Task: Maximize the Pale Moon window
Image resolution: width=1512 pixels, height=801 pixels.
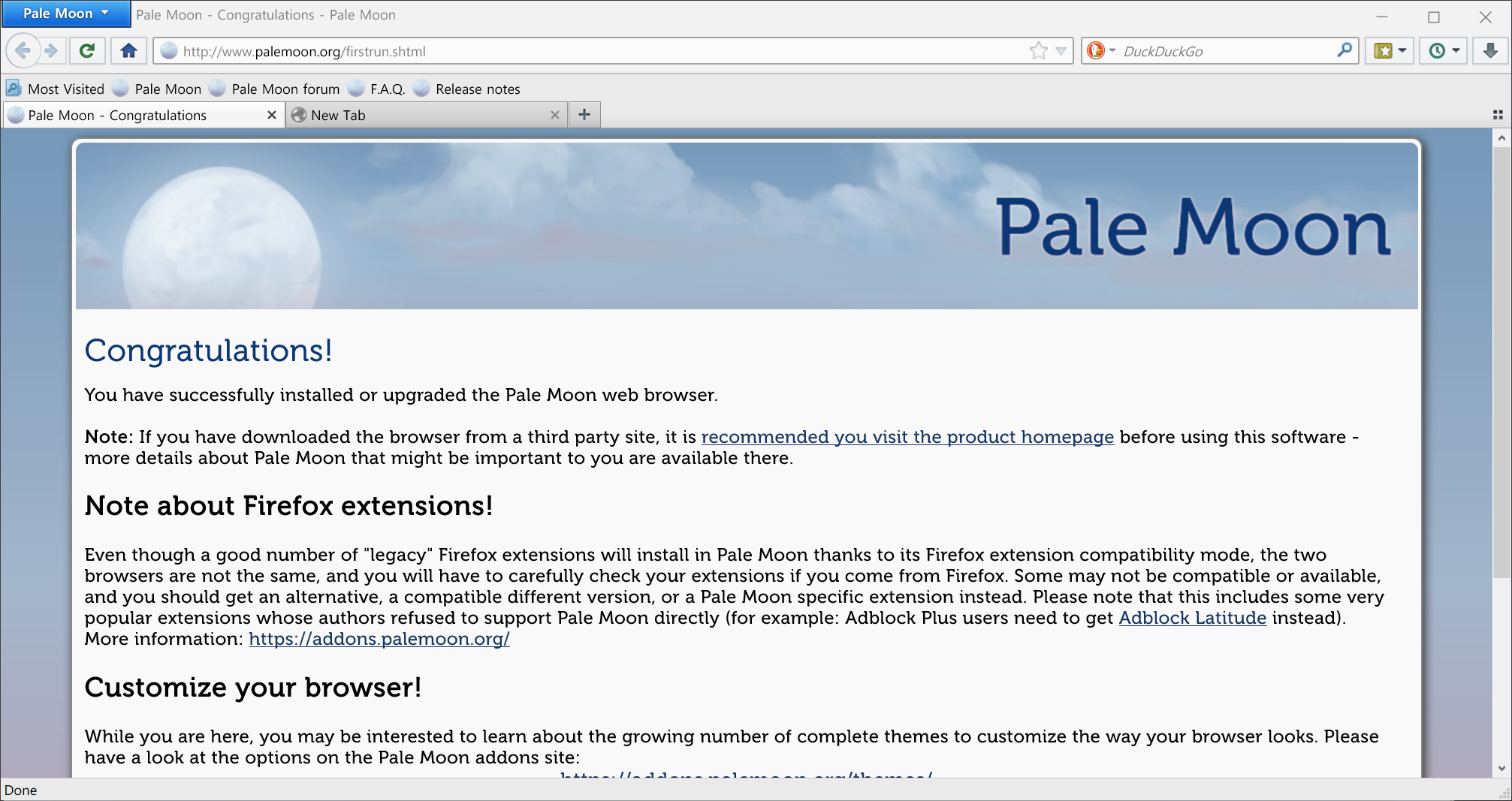Action: pos(1434,17)
